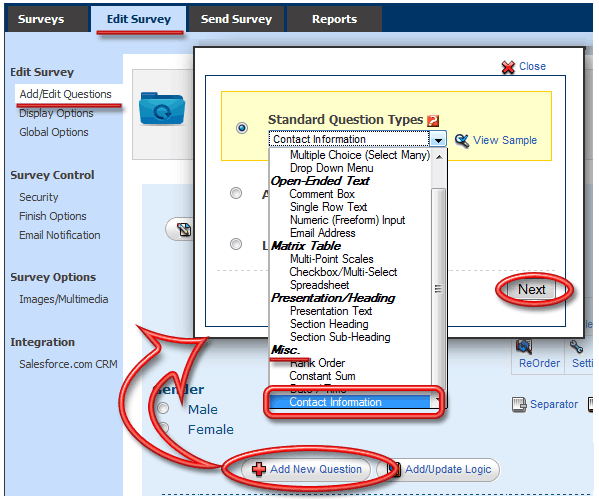Choose the Male radio option
Image resolution: width=599 pixels, height=499 pixels.
click(x=163, y=408)
